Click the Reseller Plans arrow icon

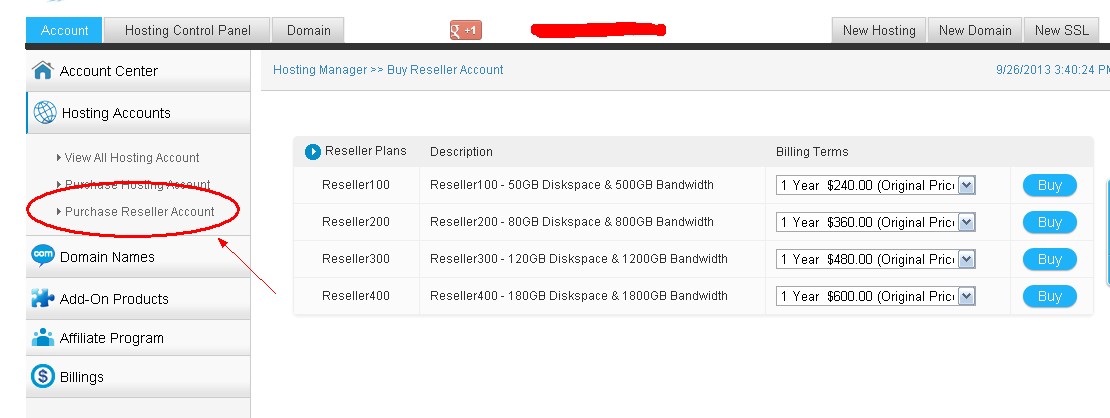313,152
